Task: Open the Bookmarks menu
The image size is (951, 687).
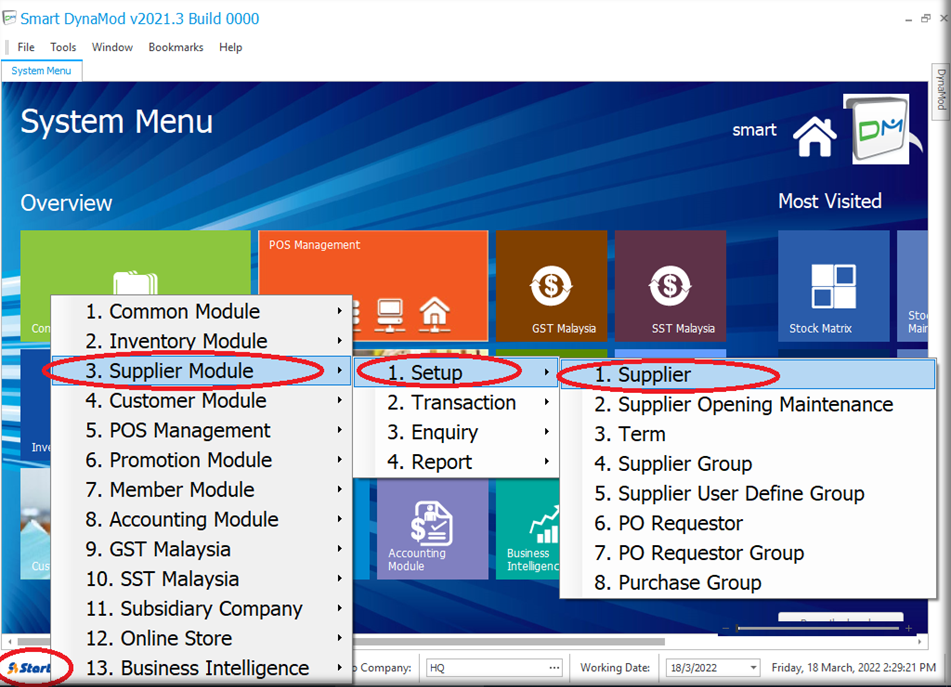Action: point(175,47)
